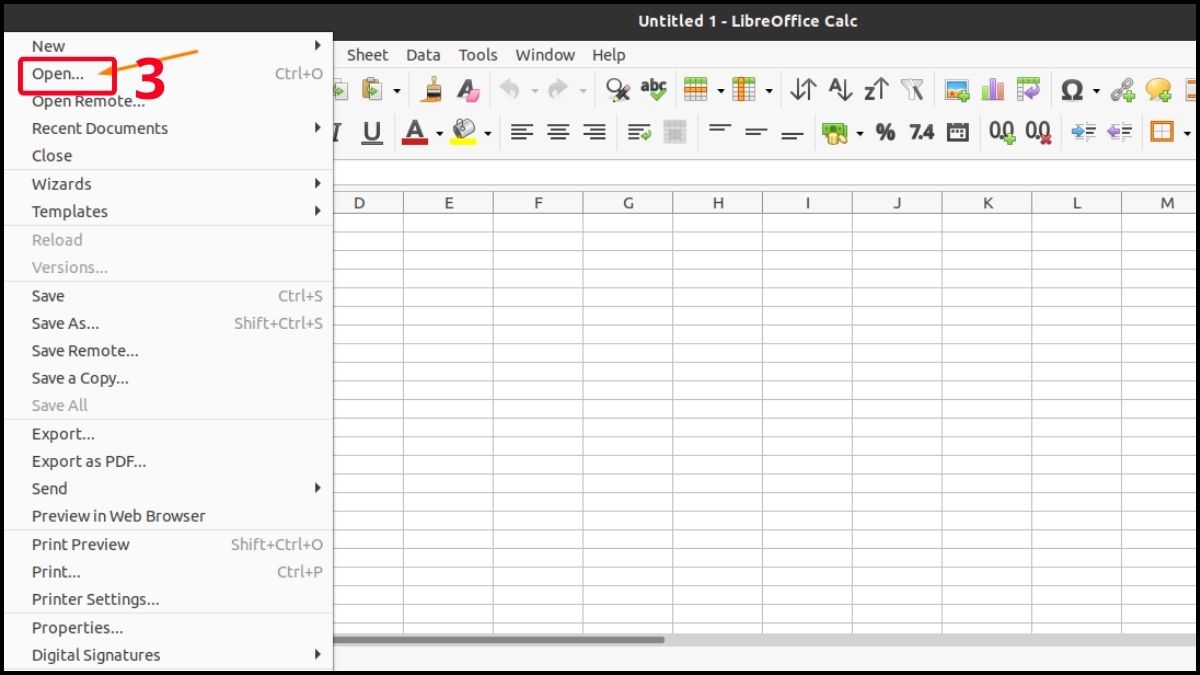The image size is (1200, 675).
Task: Delete a decimal place
Action: point(1039,131)
